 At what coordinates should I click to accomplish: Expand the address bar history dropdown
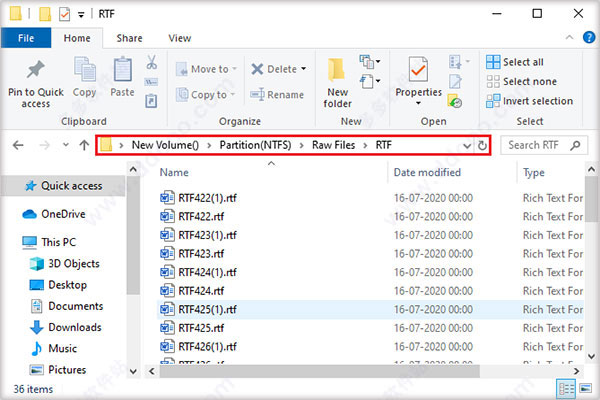(467, 146)
